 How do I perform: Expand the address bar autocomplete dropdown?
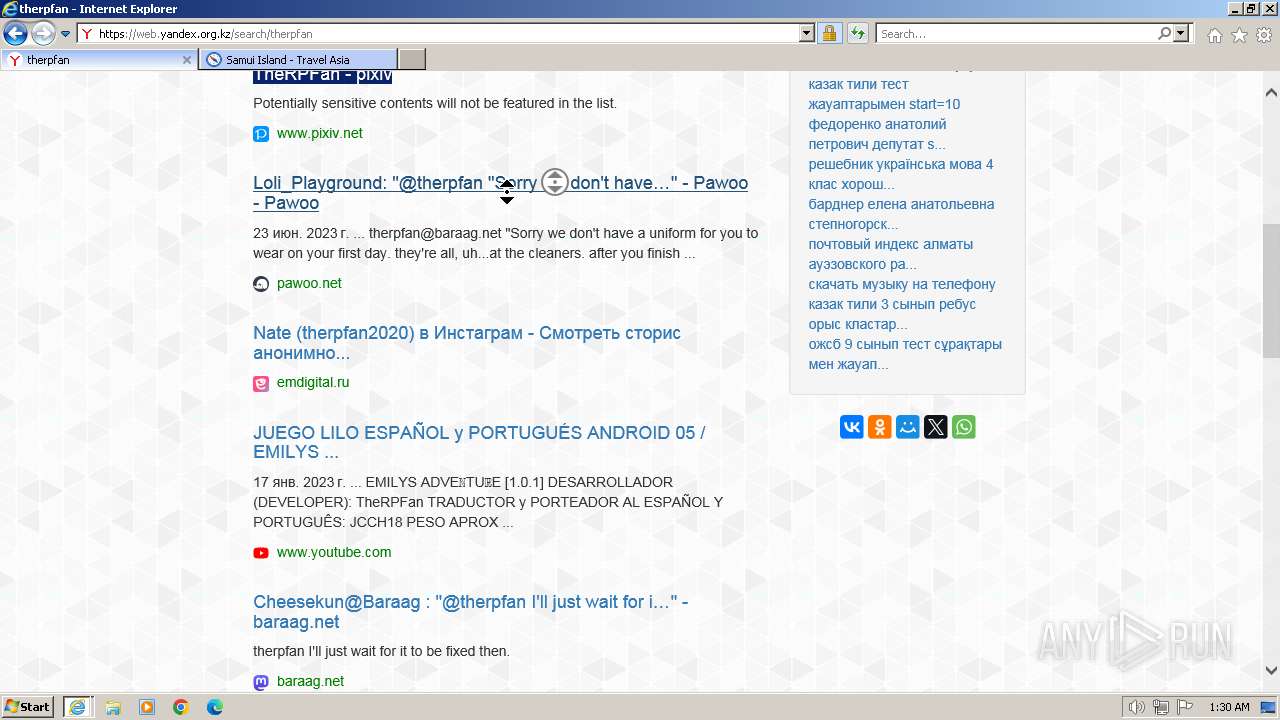pyautogui.click(x=807, y=33)
